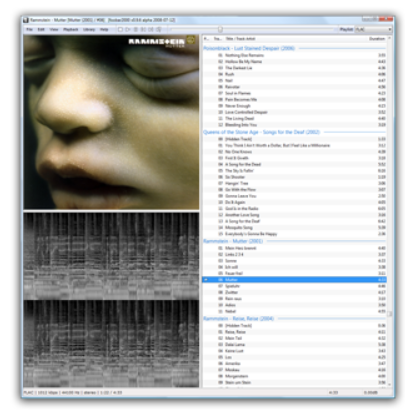Image resolution: width=405 pixels, height=412 pixels.
Task: Open the Playlist dropdown showing FLAC
Action: (374, 30)
